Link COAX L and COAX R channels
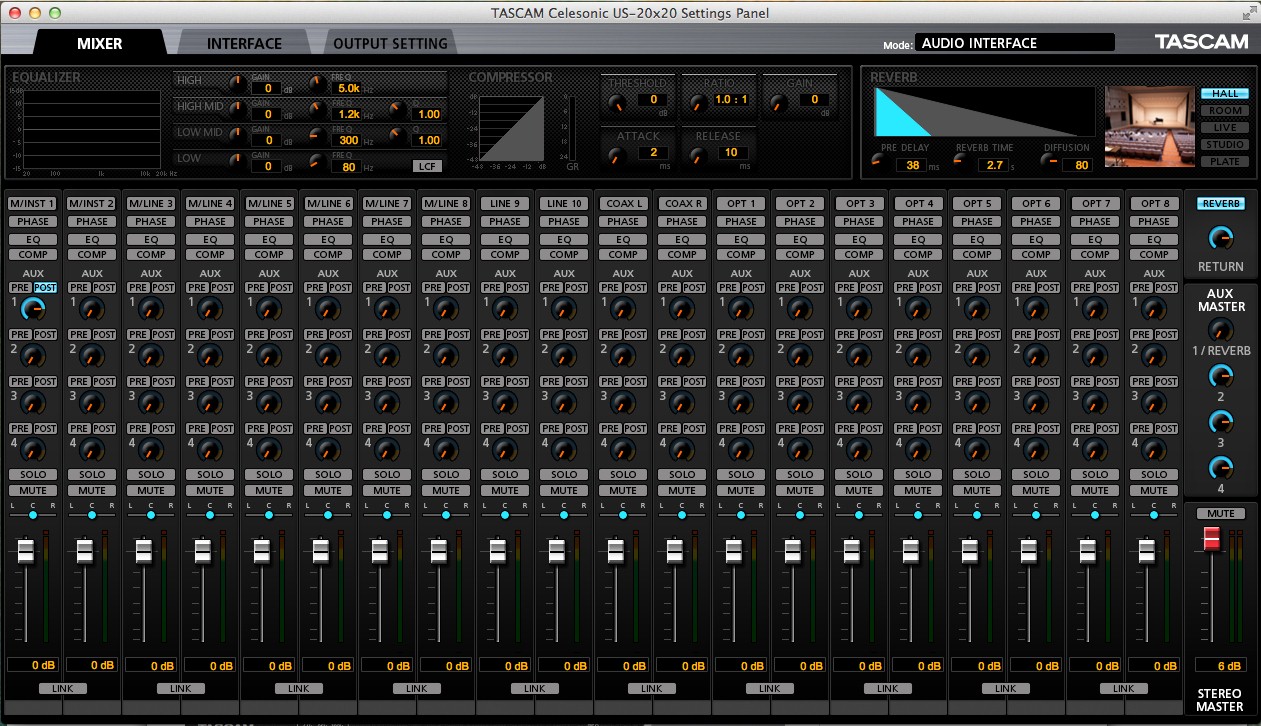1261x726 pixels. (652, 688)
